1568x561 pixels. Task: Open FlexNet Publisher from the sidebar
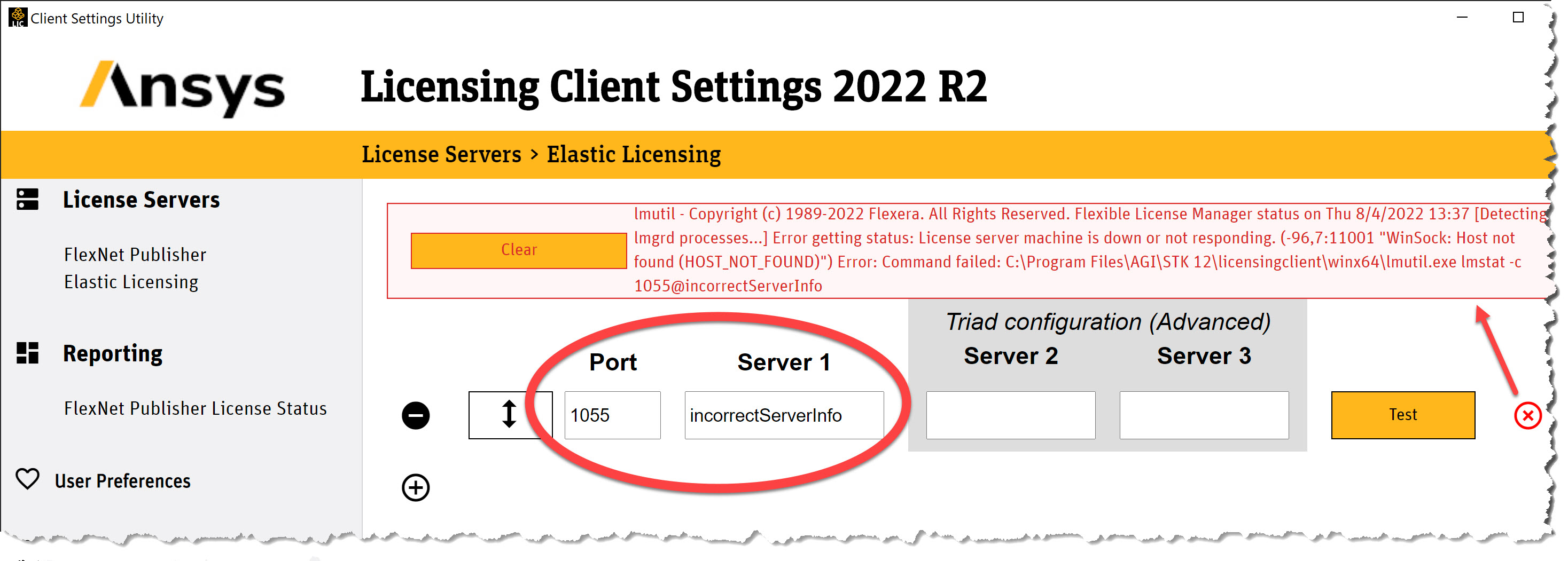click(135, 255)
